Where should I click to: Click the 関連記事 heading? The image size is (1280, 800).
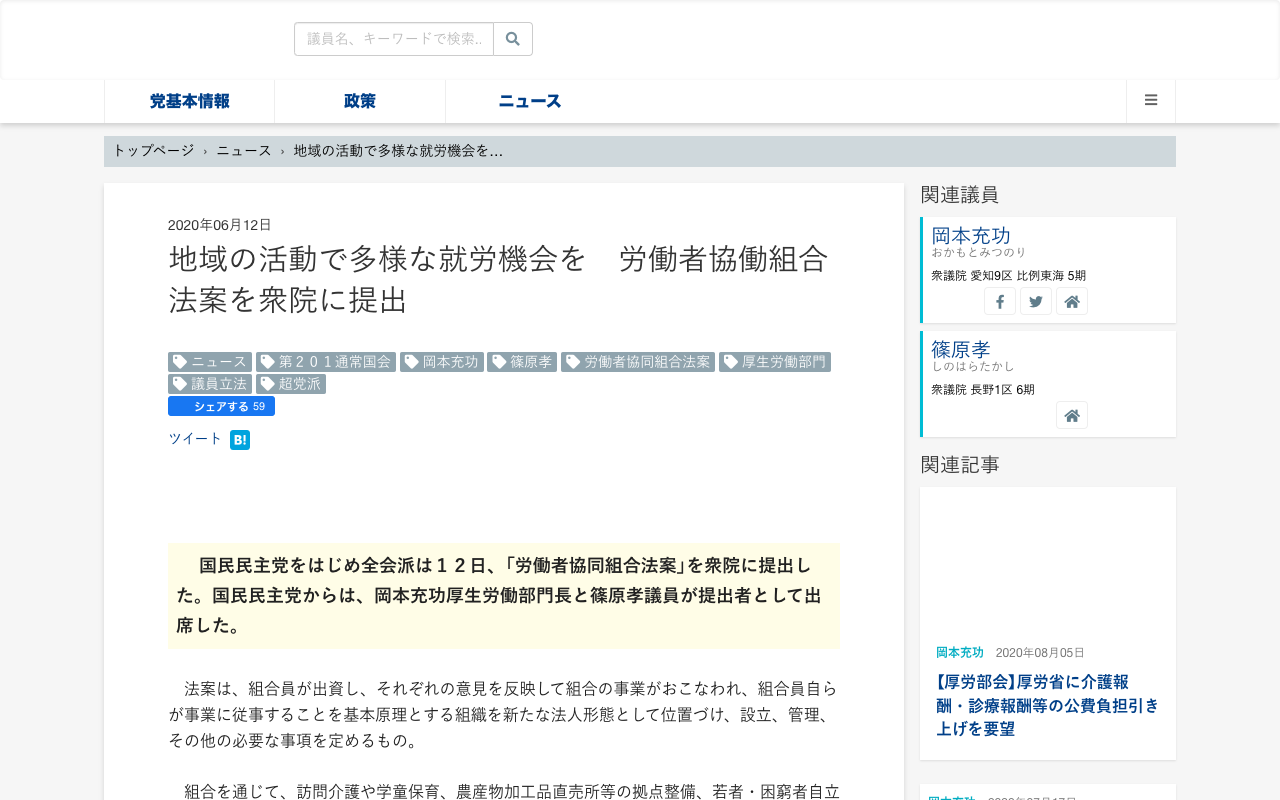tap(960, 465)
